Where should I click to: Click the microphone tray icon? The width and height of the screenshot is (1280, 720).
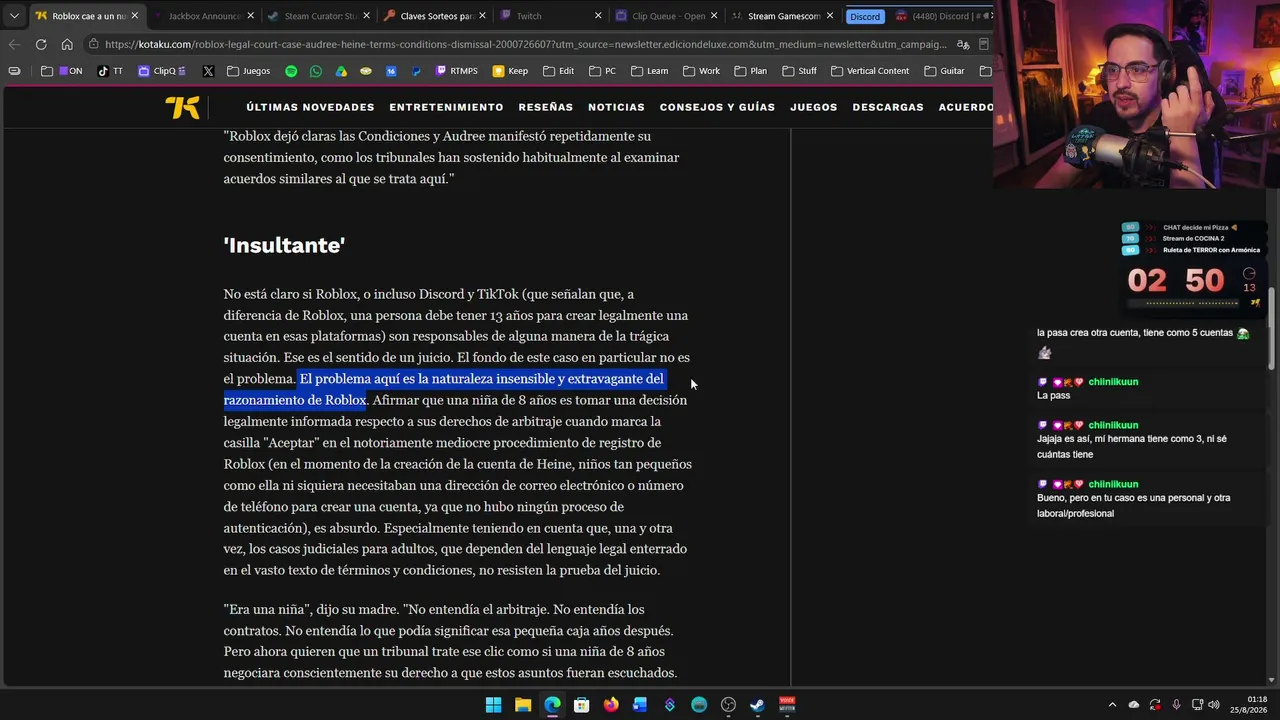[x=1176, y=705]
